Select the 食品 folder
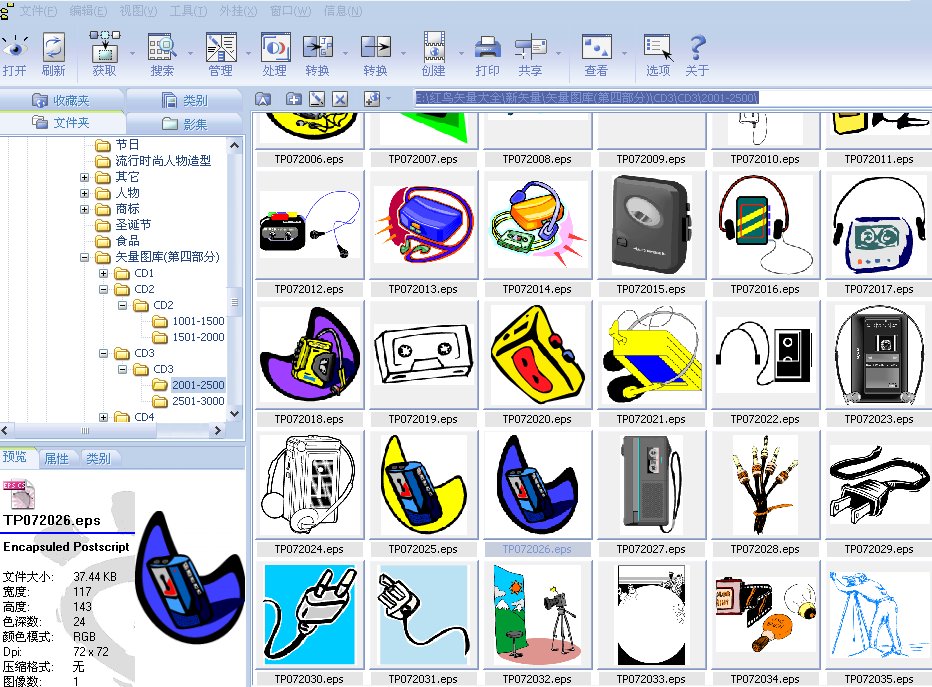The width and height of the screenshot is (932, 687). click(x=127, y=241)
